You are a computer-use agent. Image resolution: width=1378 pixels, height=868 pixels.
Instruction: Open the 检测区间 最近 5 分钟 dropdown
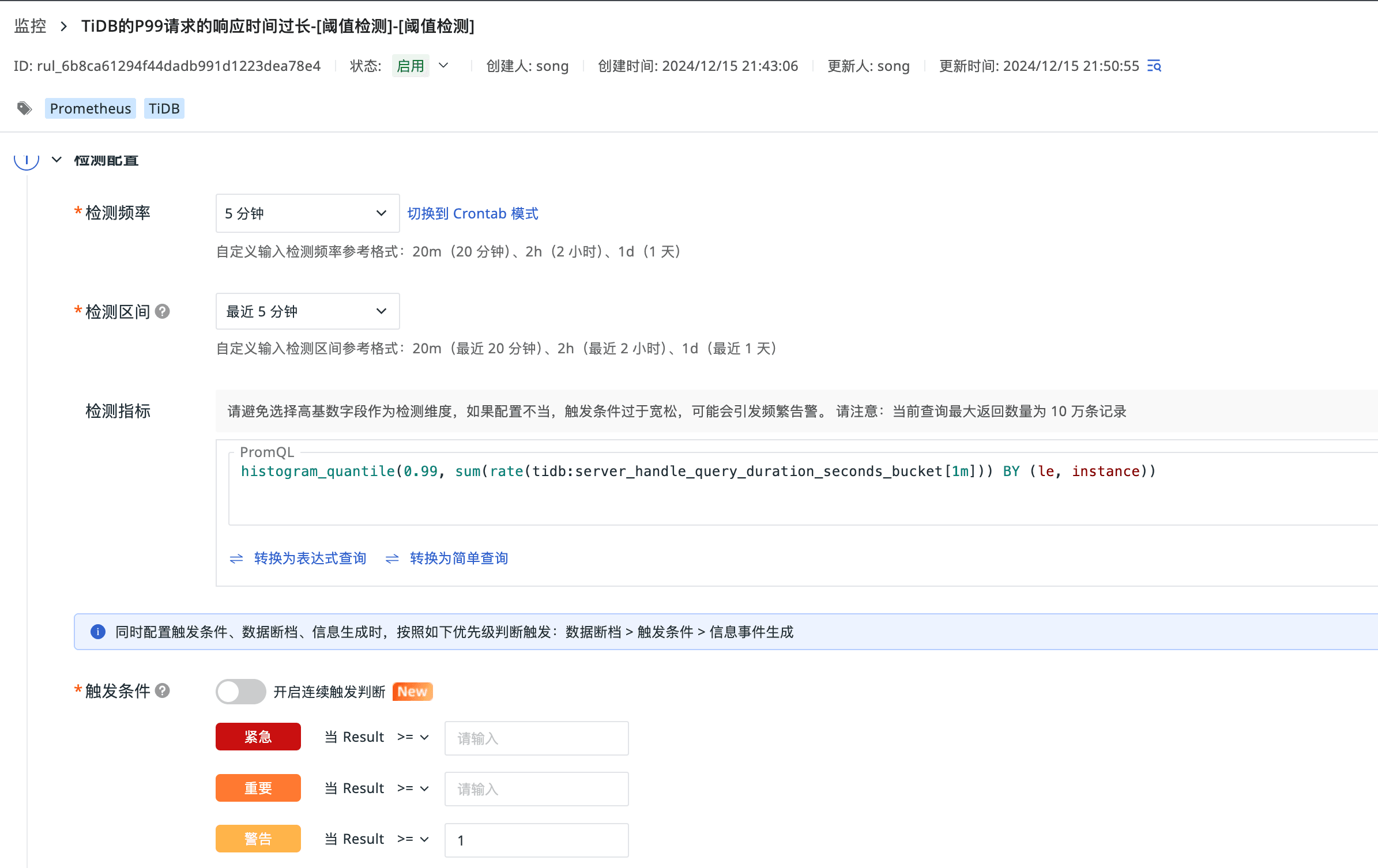pos(307,311)
